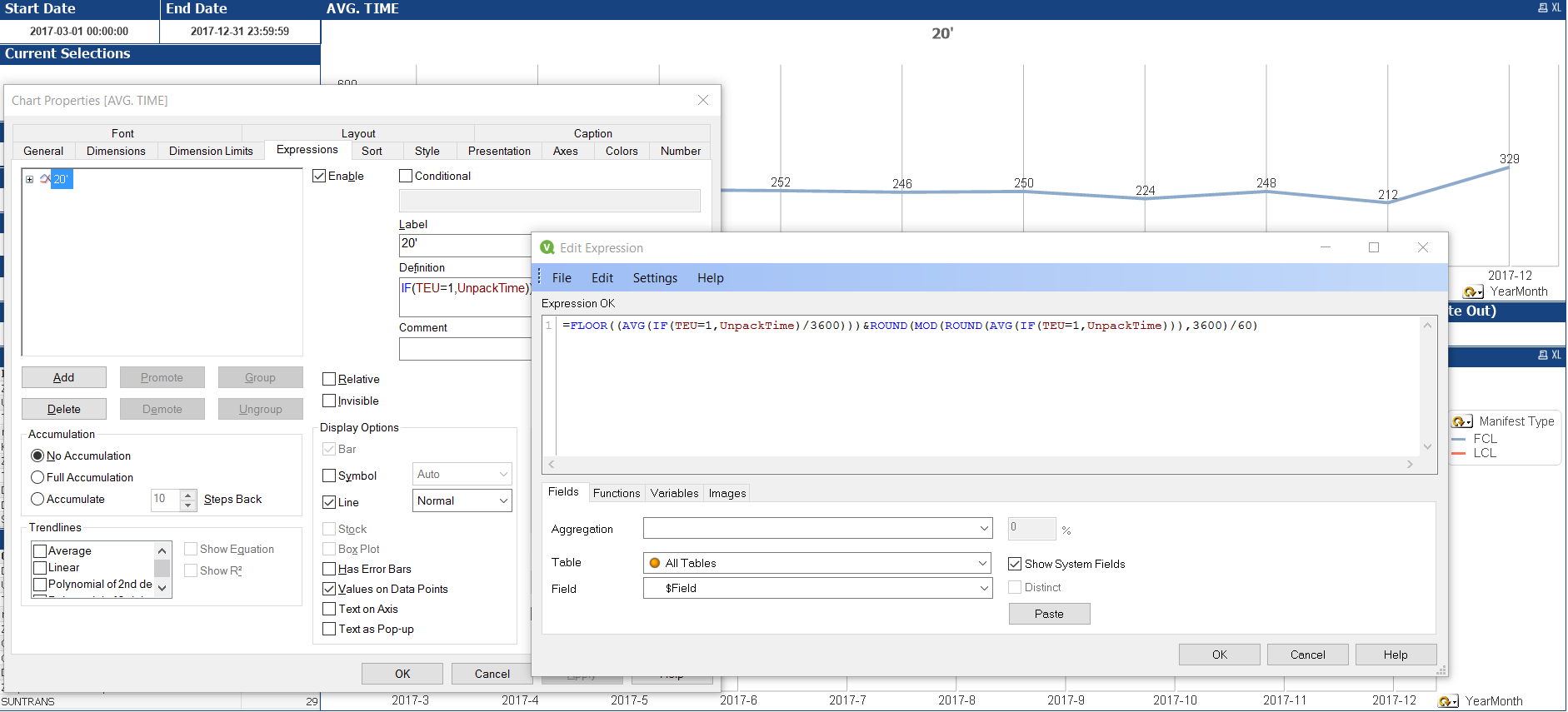Screen dimensions: 1568x712
Task: Click the XL export icon on AVG. TIME caption
Action: (x=1556, y=8)
